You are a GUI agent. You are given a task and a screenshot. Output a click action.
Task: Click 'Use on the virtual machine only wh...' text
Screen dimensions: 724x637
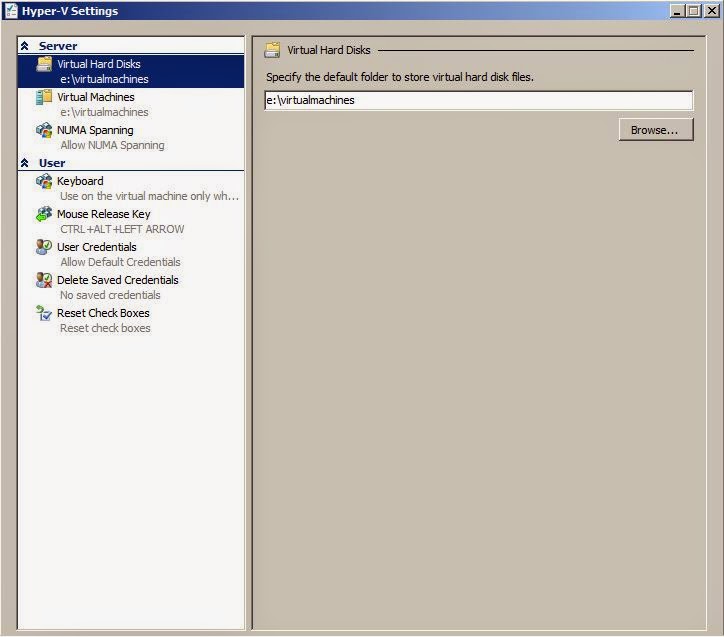coord(150,196)
